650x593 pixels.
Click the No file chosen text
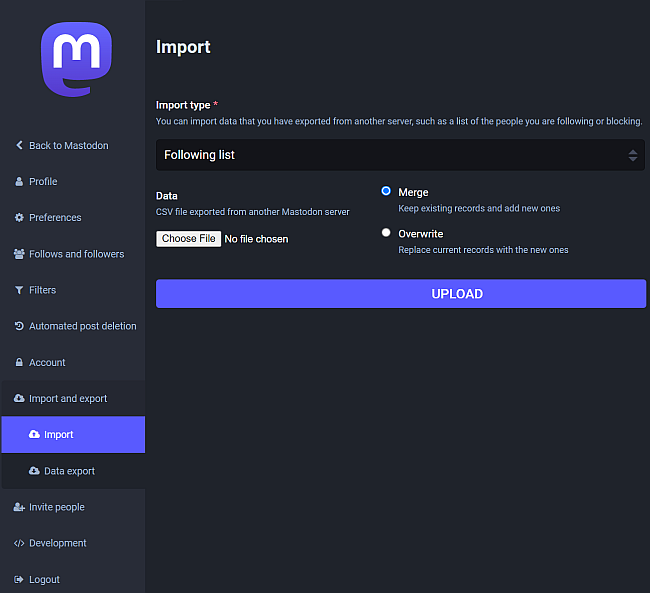pos(256,239)
